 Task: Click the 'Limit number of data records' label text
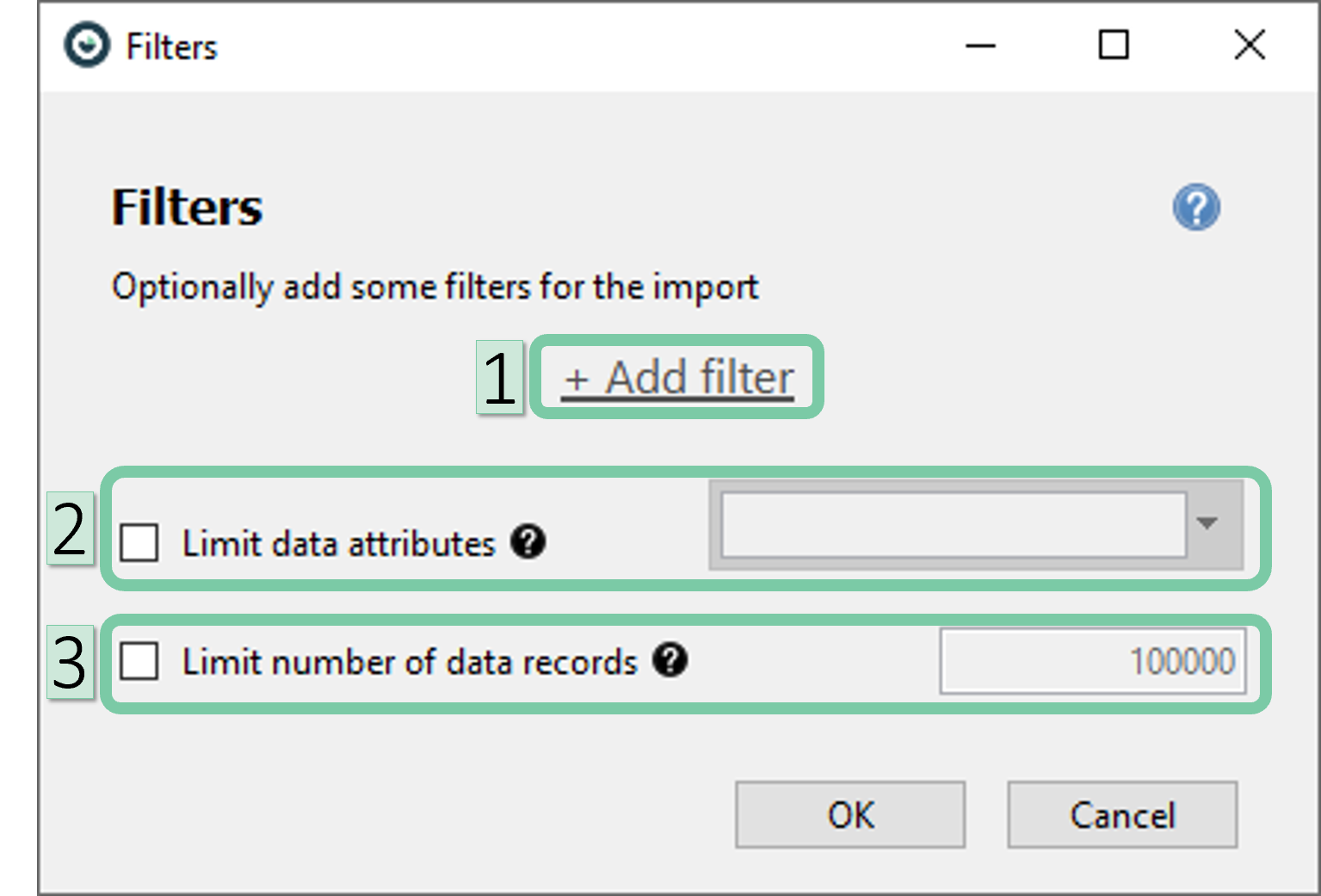[x=409, y=662]
